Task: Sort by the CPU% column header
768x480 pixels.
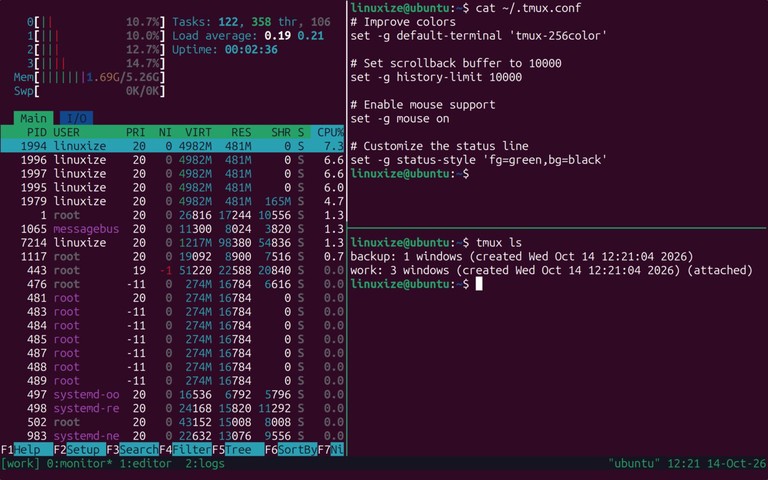Action: click(331, 132)
